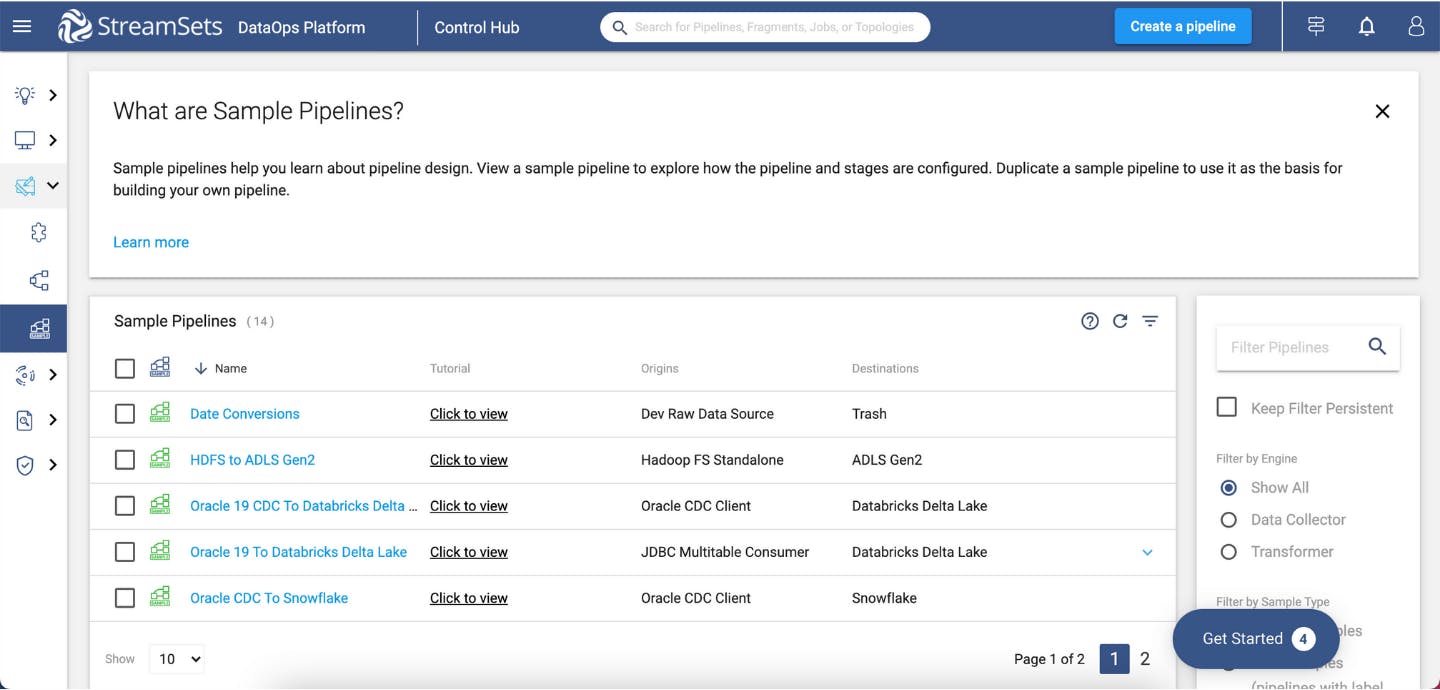The width and height of the screenshot is (1440, 690).
Task: Open the Topologies icon in the sidebar
Action: 37,280
